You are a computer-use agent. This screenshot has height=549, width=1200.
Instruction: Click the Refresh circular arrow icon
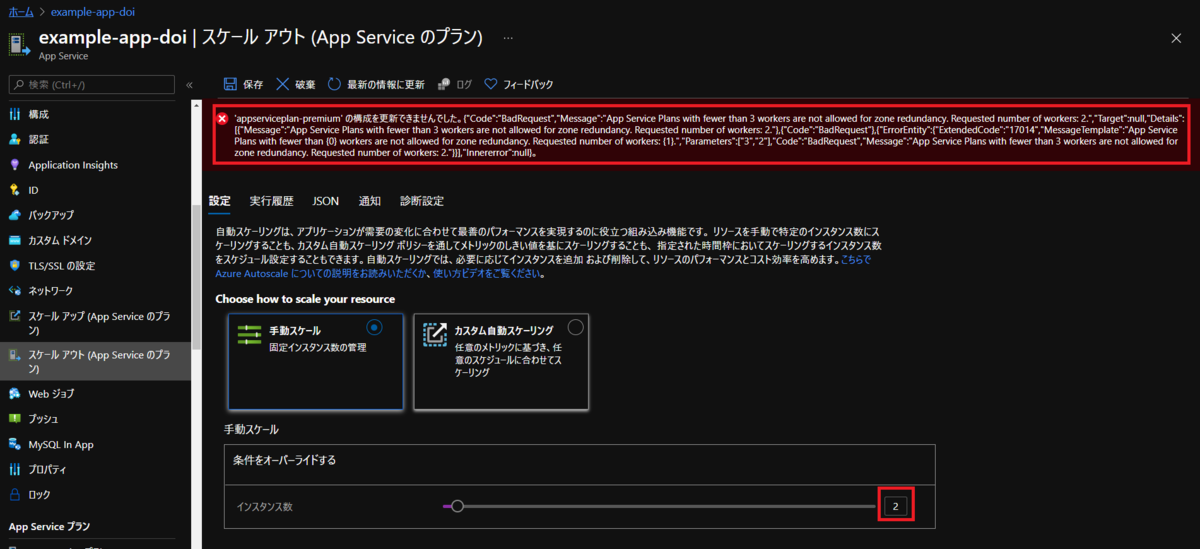click(334, 85)
